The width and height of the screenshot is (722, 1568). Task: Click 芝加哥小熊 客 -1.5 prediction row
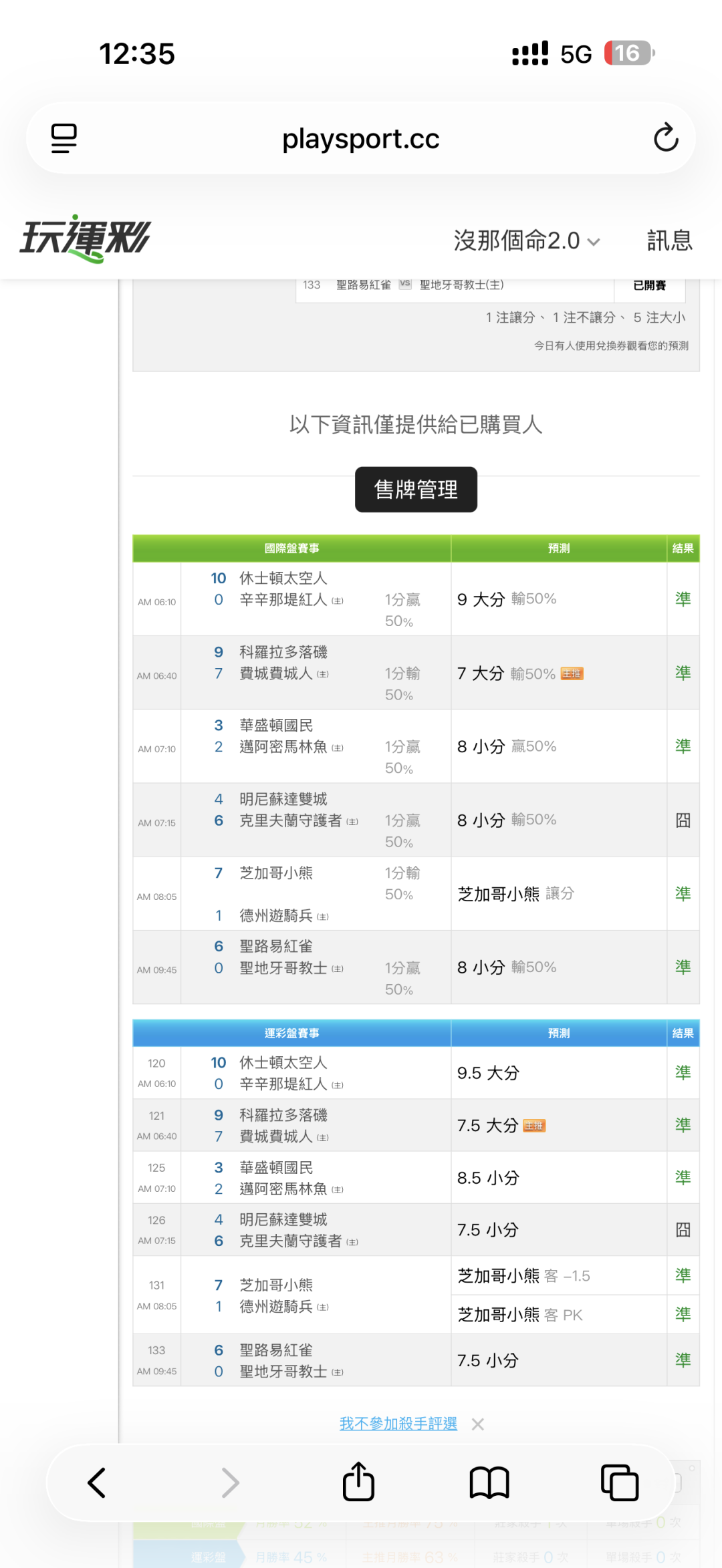tap(559, 1276)
